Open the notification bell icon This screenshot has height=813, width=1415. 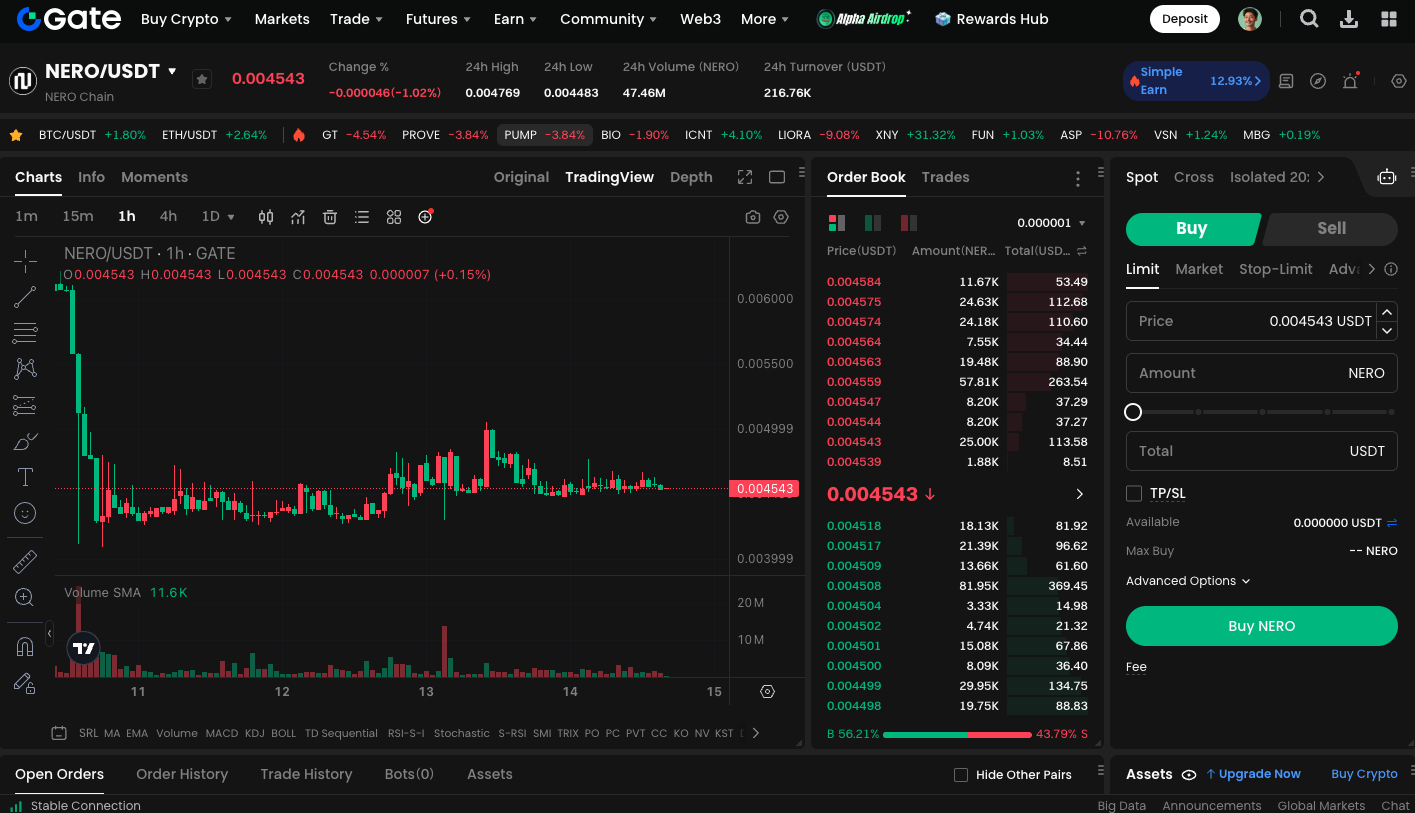click(x=1350, y=81)
